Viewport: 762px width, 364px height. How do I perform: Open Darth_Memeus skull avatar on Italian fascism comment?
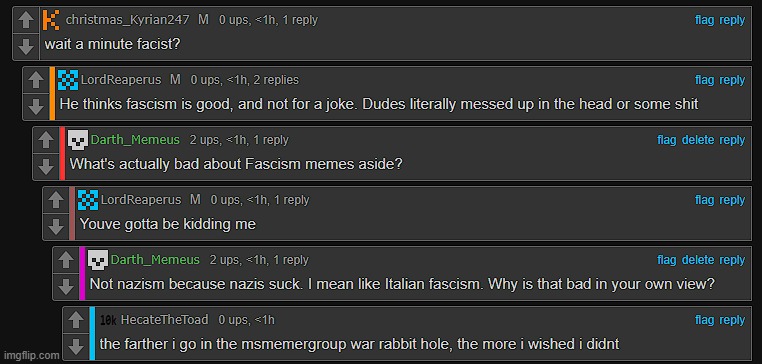[98, 260]
